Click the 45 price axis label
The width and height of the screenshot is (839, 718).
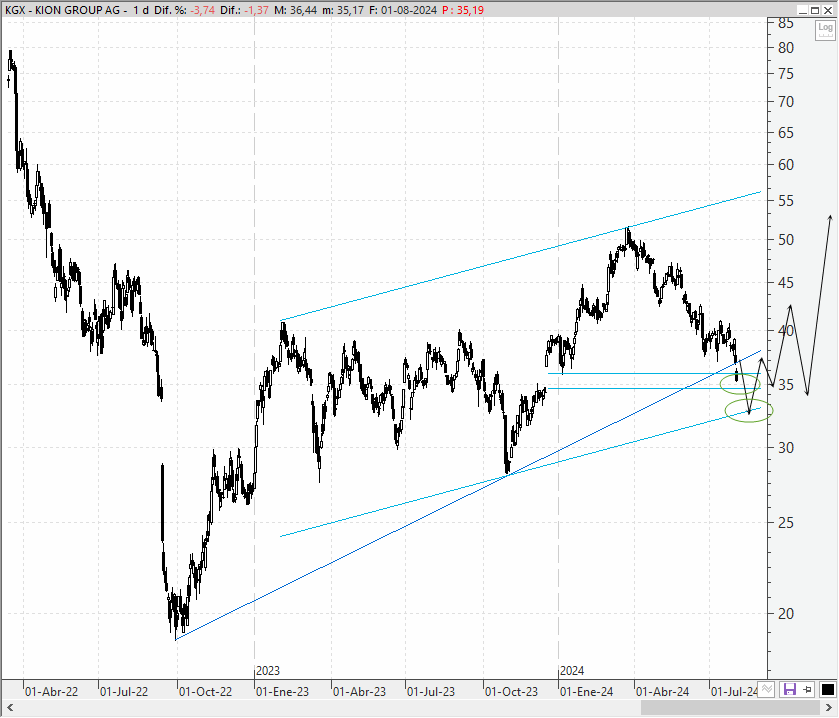pyautogui.click(x=785, y=282)
